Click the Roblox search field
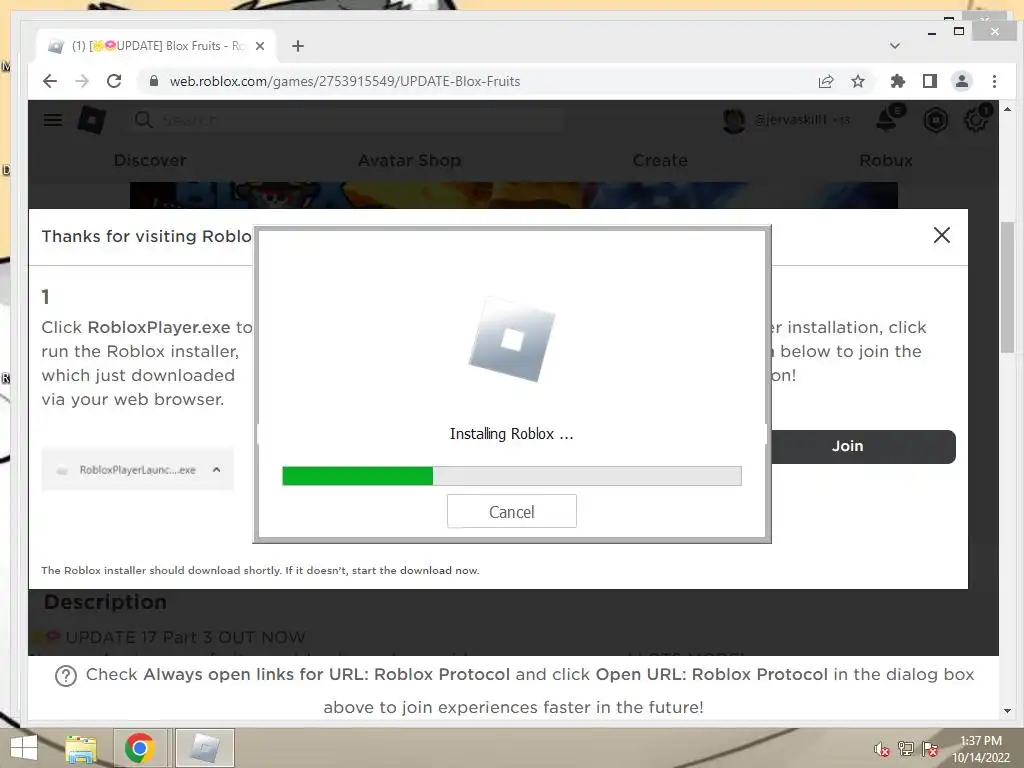Viewport: 1024px width, 768px height. tap(346, 120)
